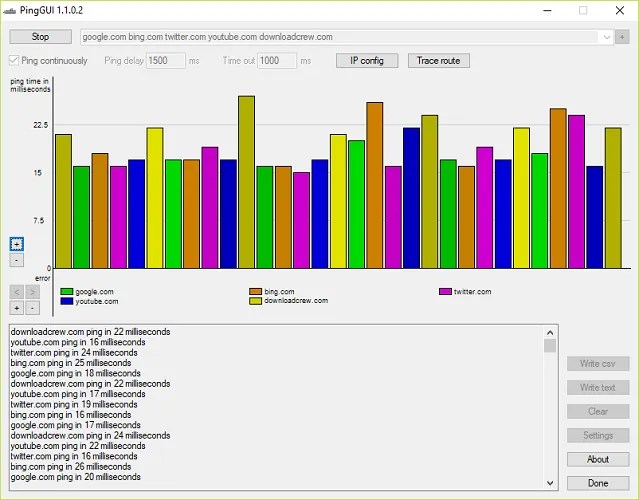Click the olive downloadcrew.com legend swatch
Viewport: 639px width, 500px height.
[x=255, y=301]
